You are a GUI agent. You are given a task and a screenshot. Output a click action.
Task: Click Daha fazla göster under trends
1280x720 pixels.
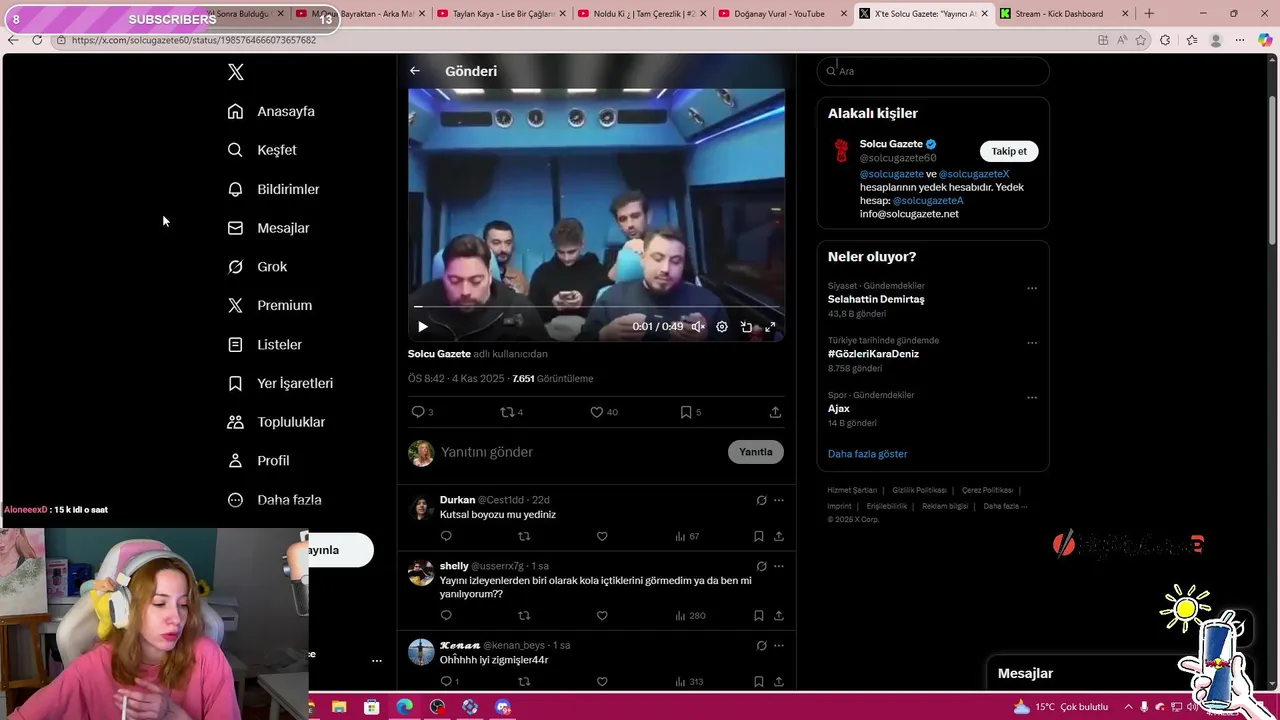click(867, 454)
